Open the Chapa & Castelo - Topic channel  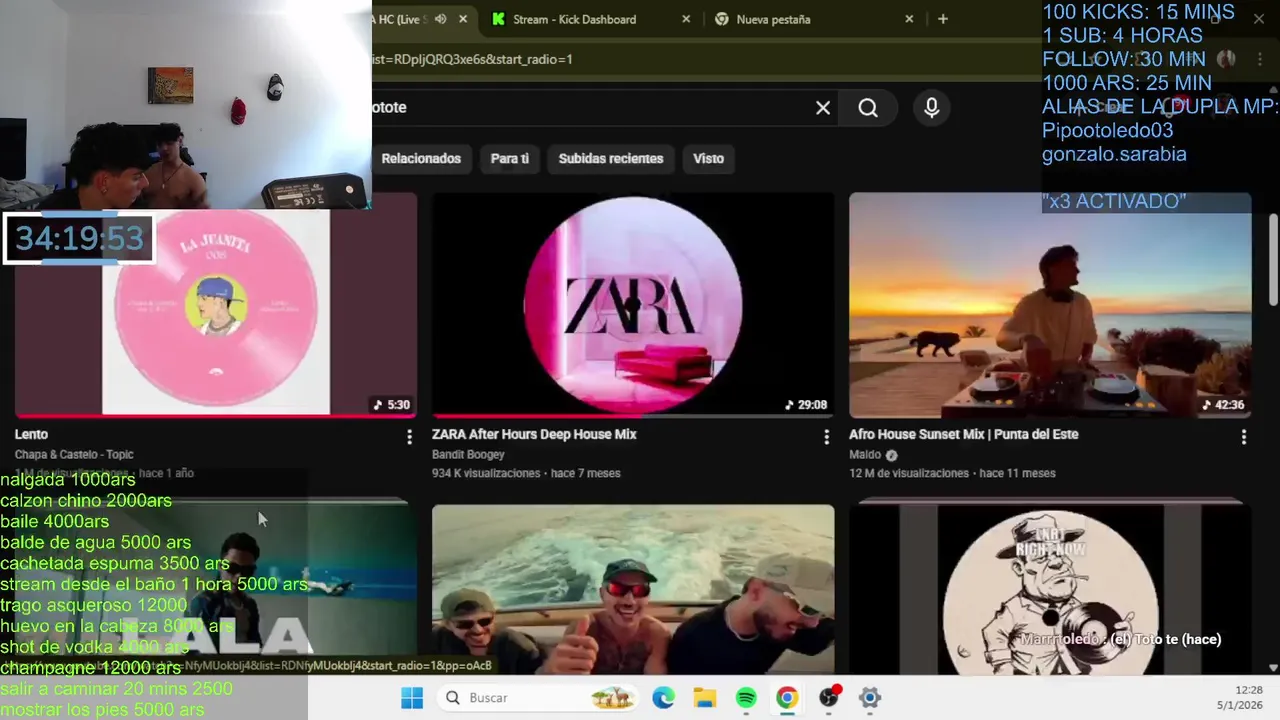[74, 454]
